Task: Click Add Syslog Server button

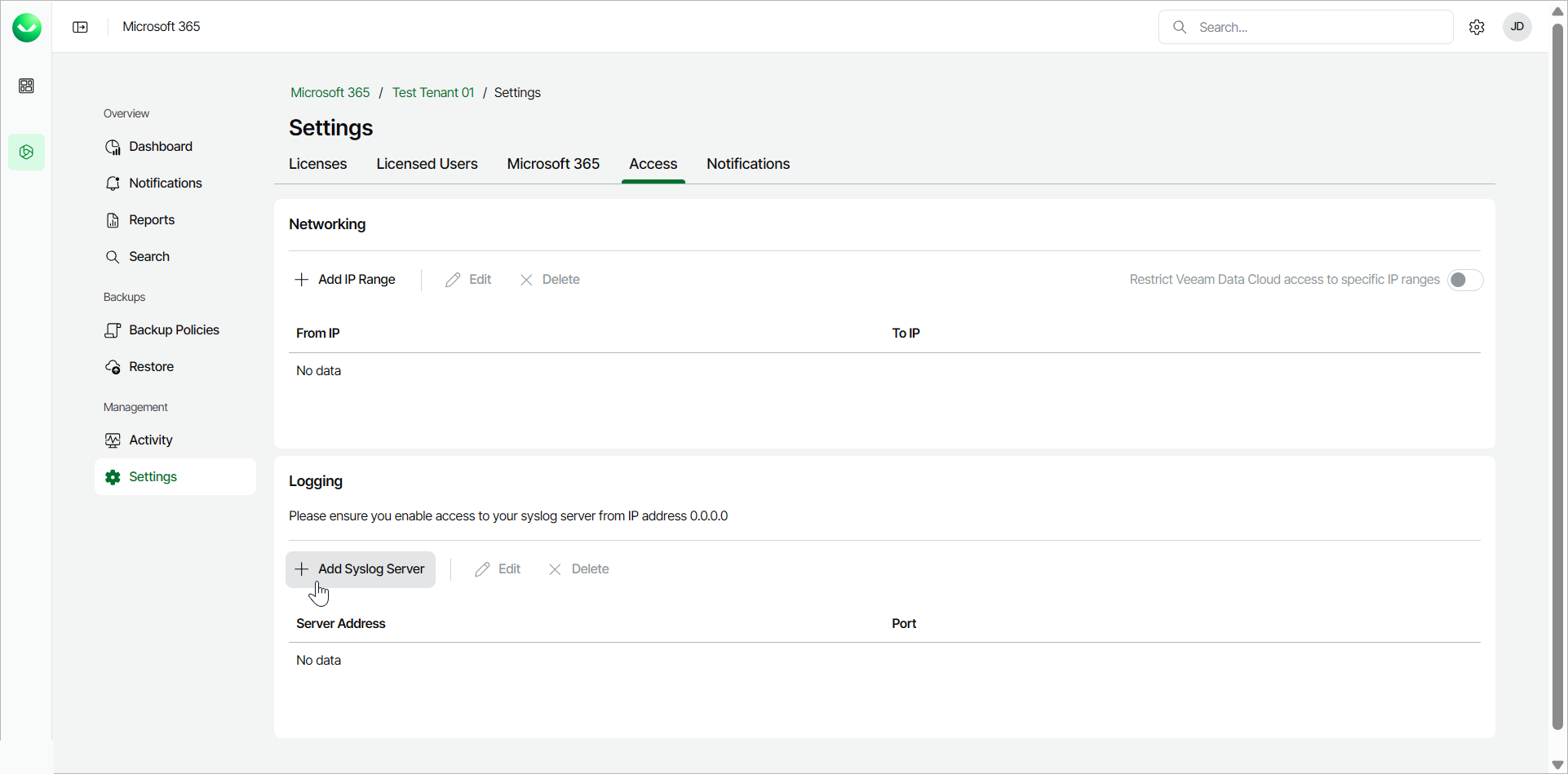Action: point(361,569)
